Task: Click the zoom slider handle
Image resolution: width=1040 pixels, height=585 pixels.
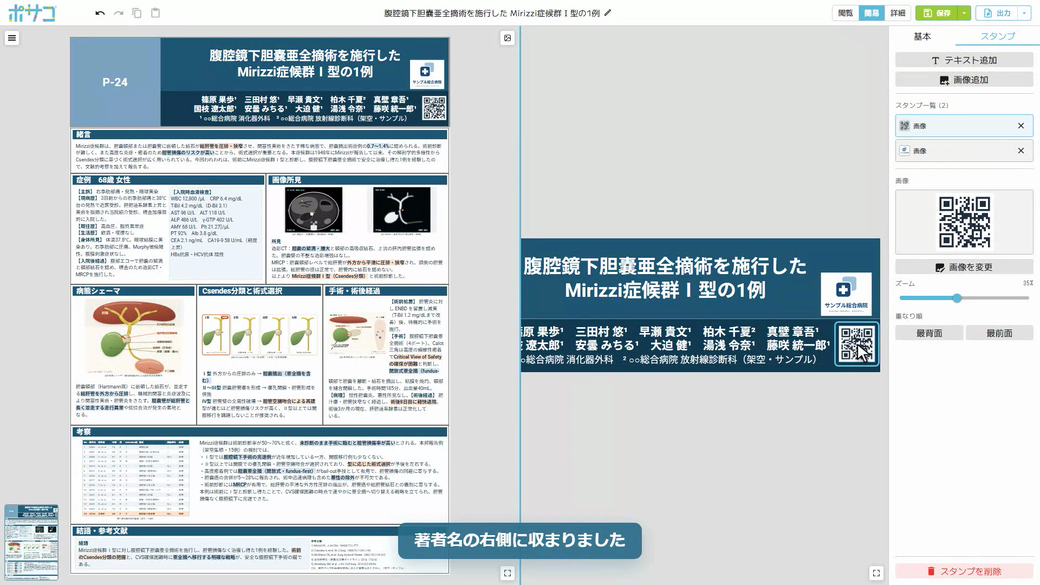Action: 957,298
